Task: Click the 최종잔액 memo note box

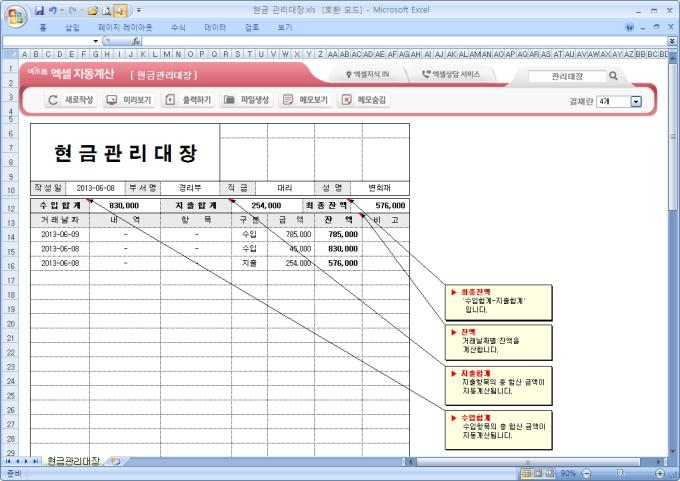Action: (499, 303)
